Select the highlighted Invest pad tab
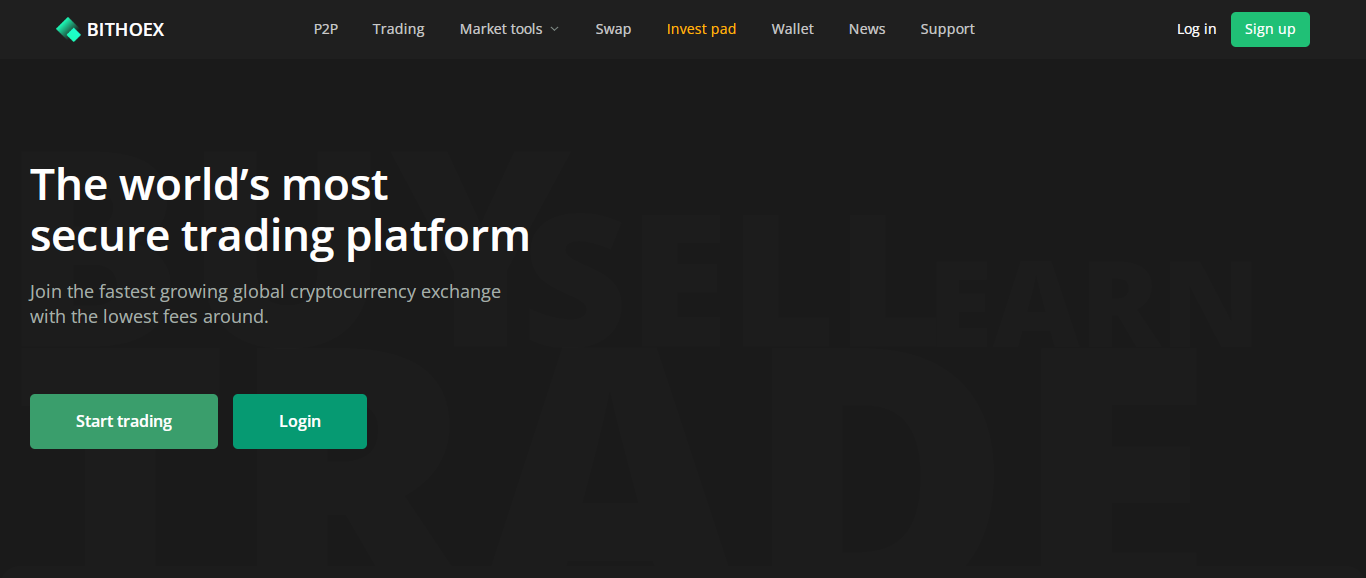The height and width of the screenshot is (578, 1366). tap(701, 29)
